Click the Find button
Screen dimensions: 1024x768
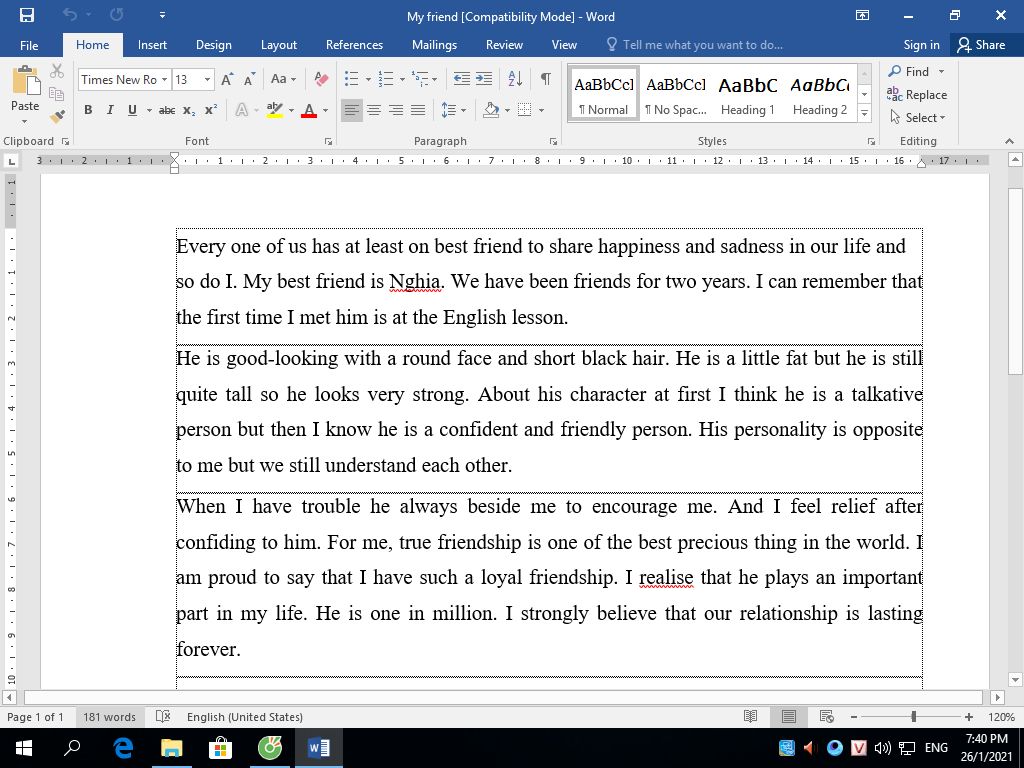tap(909, 71)
